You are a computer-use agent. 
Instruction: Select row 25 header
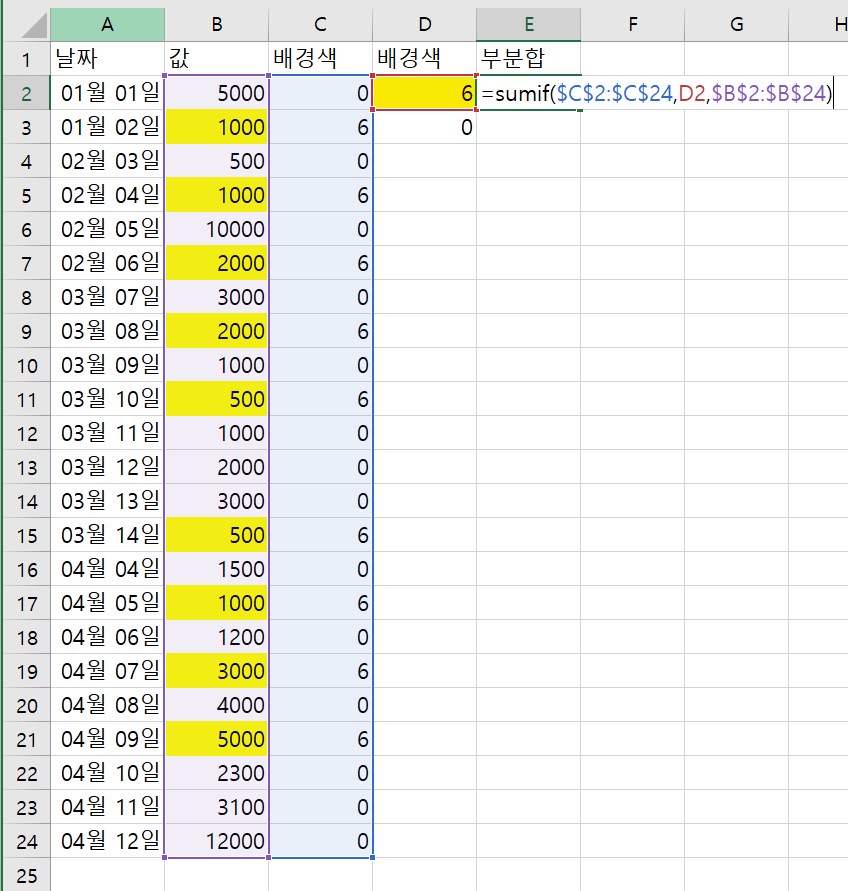pyautogui.click(x=27, y=875)
